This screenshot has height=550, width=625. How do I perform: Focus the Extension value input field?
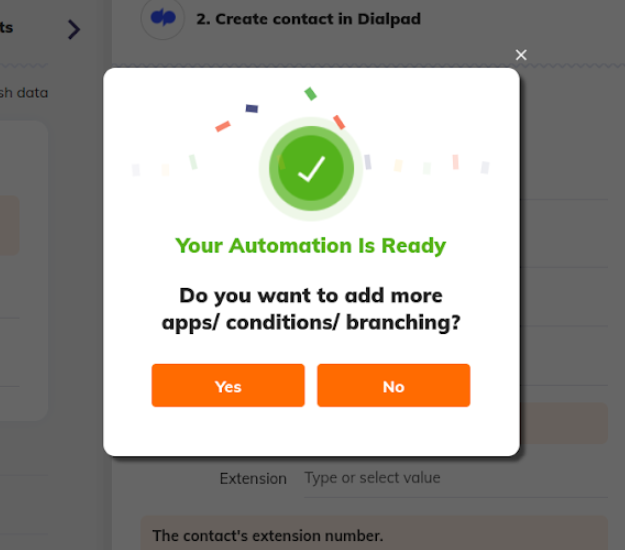point(456,478)
